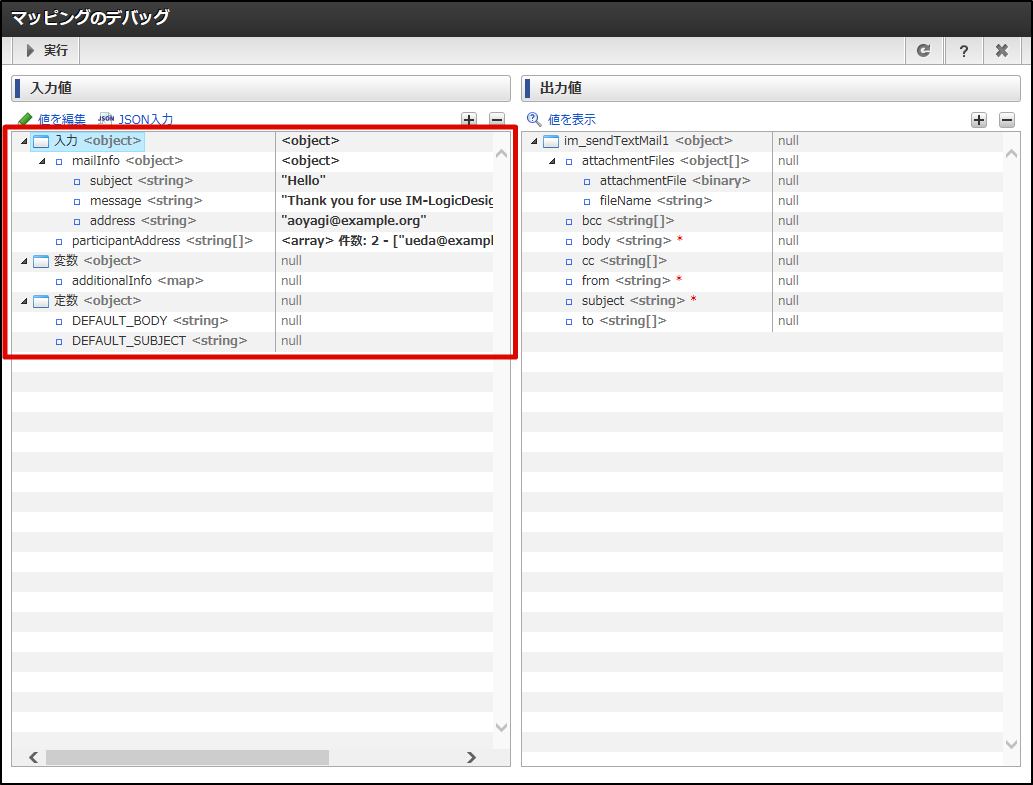Select the participantAddress tree row
This screenshot has width=1033, height=785.
[x=161, y=241]
